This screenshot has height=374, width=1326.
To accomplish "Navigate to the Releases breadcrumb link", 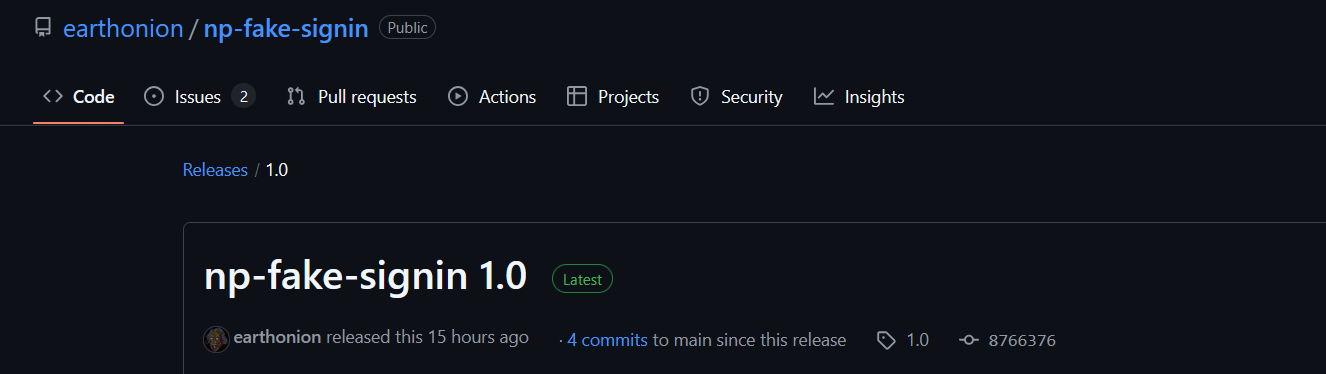I will (x=215, y=170).
